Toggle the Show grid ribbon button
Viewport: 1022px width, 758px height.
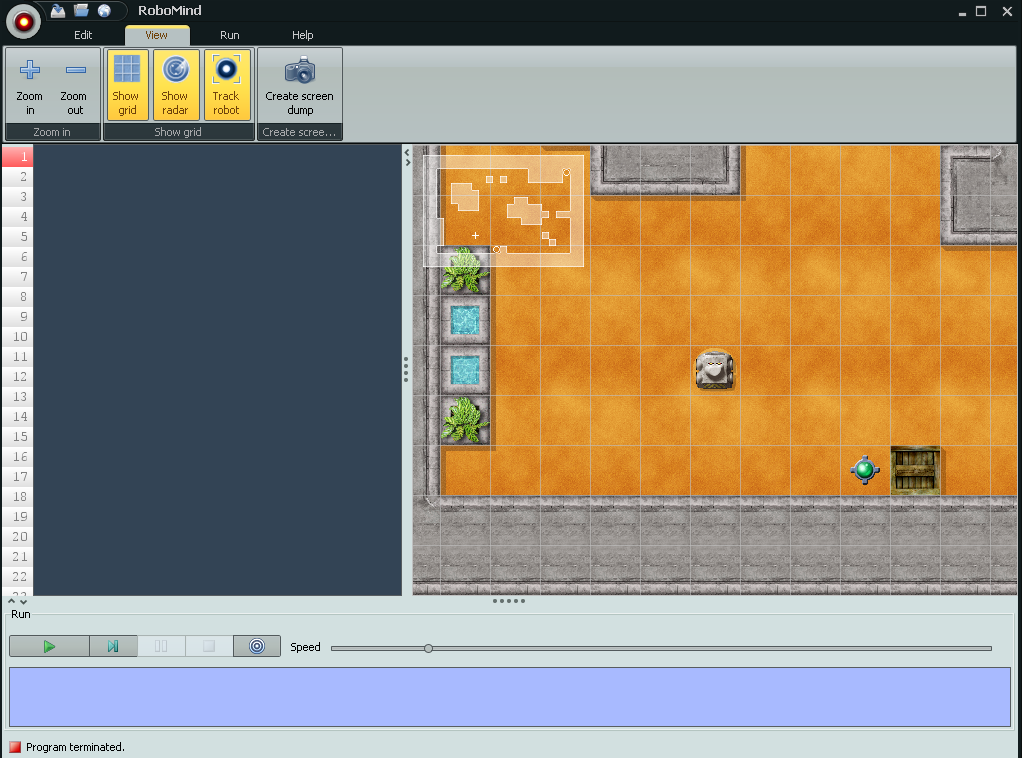point(127,85)
